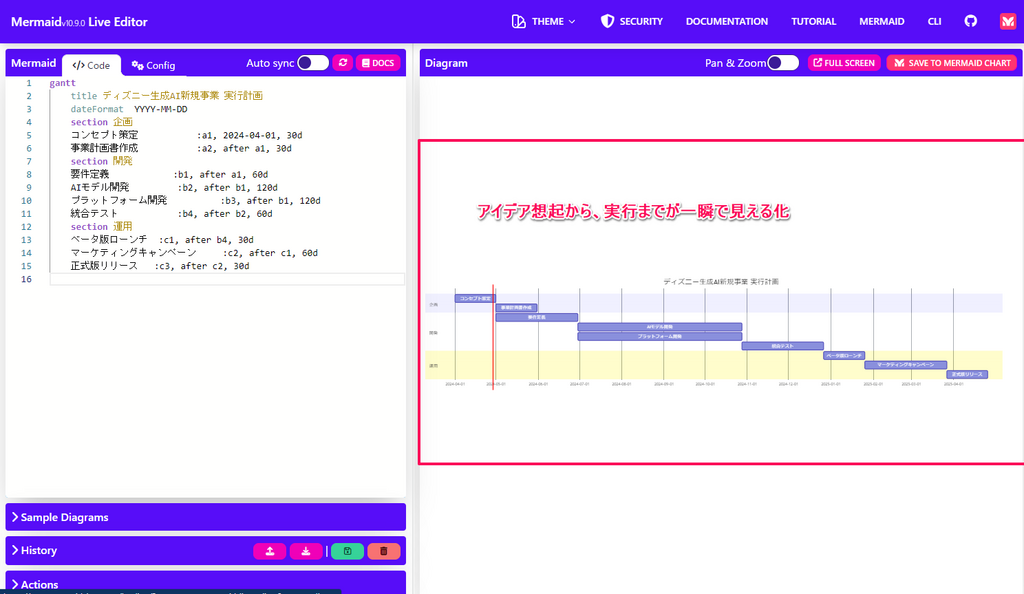Click the ベータ版ローンチ bar in chart
1024x594 pixels.
(x=844, y=356)
